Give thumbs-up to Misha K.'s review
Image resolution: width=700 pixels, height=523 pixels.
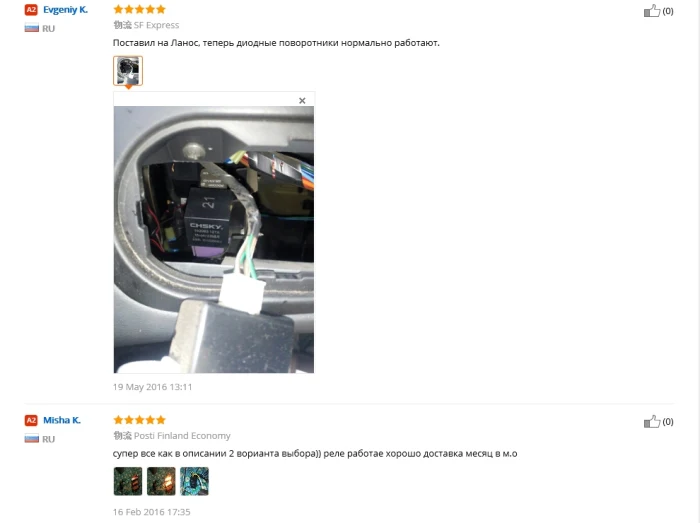click(x=652, y=421)
